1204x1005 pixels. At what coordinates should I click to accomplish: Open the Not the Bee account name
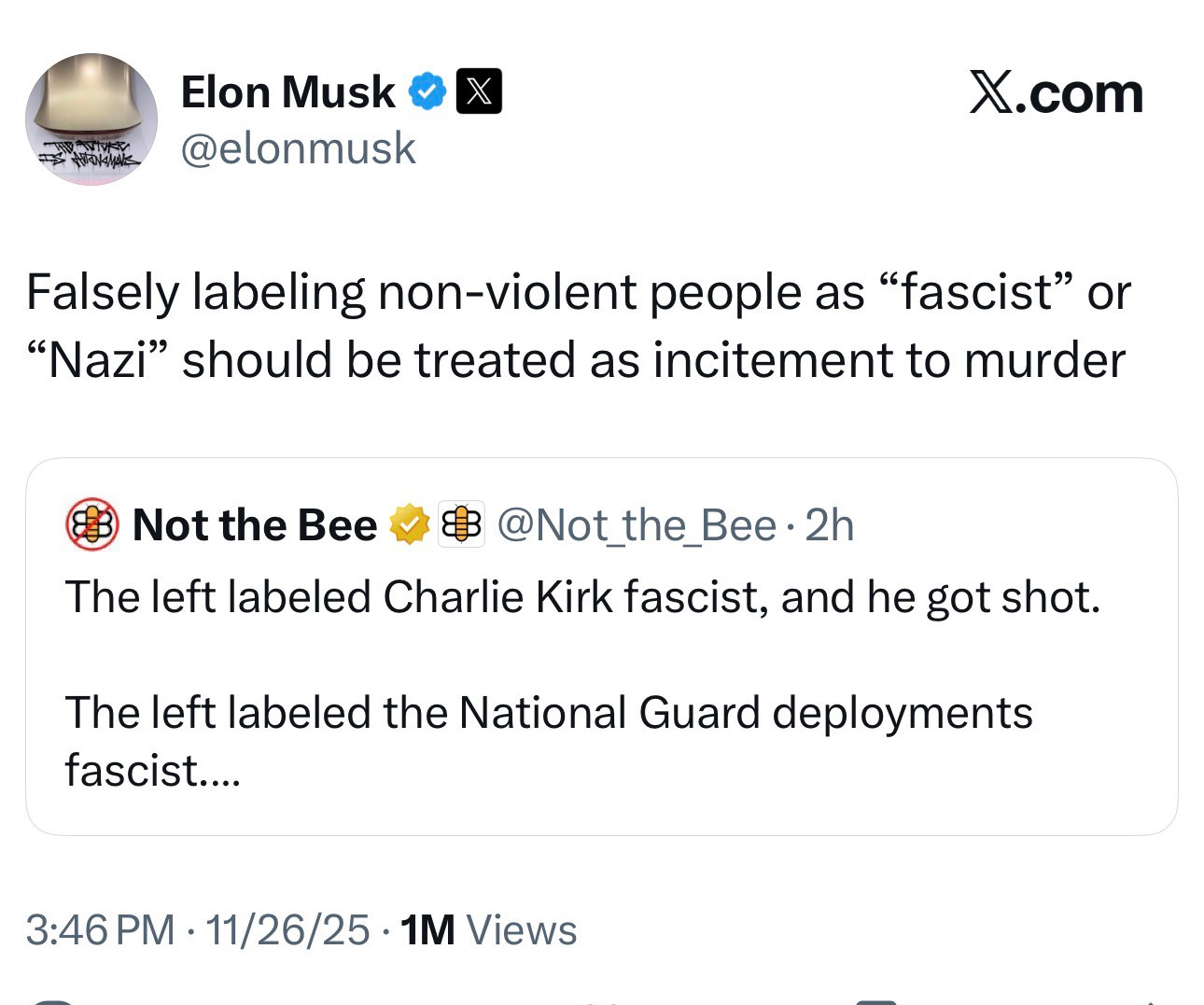pyautogui.click(x=254, y=525)
